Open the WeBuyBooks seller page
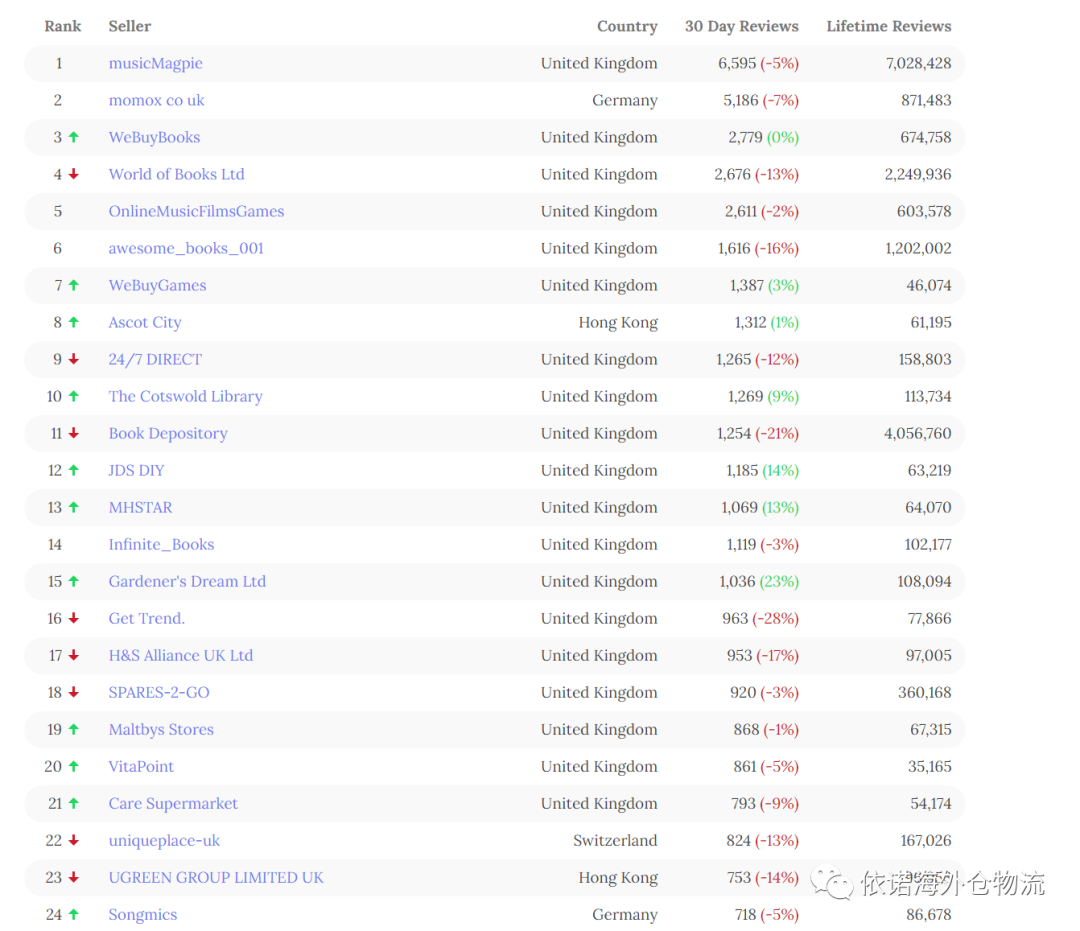 (x=154, y=138)
